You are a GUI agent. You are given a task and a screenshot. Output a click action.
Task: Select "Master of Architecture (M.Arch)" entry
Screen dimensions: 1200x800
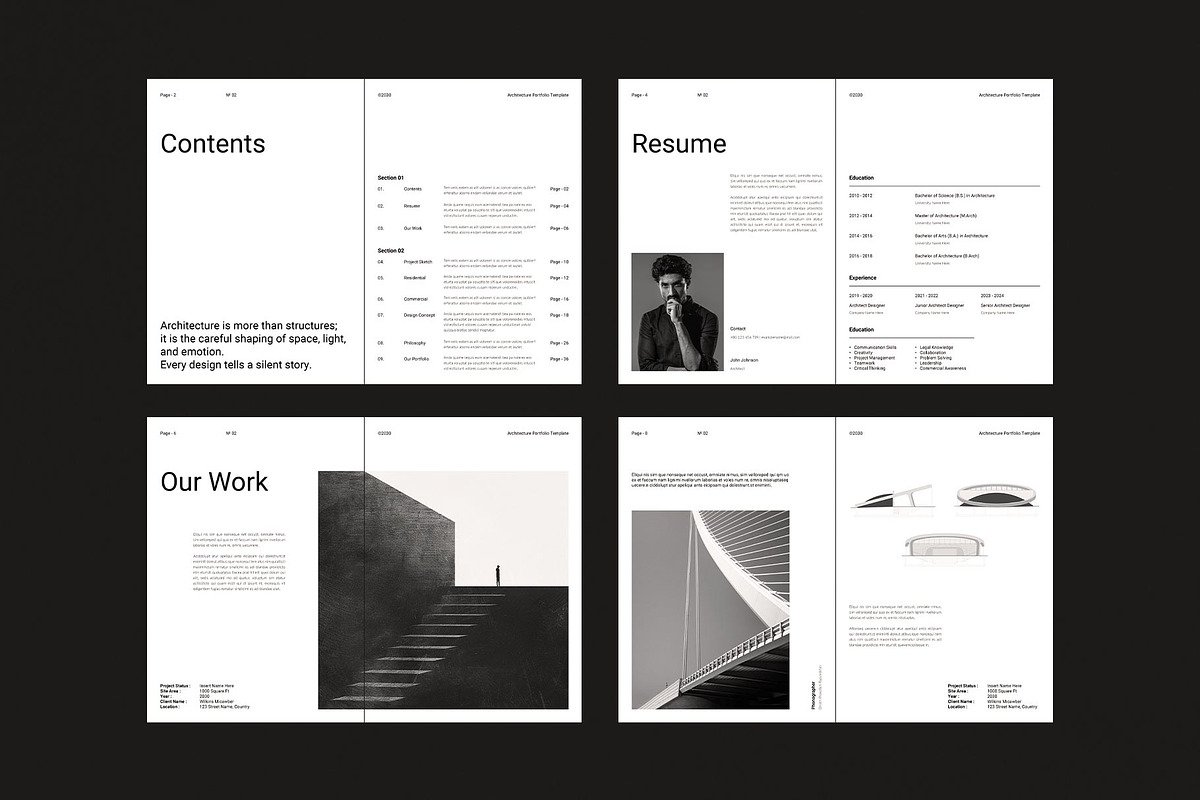(946, 216)
